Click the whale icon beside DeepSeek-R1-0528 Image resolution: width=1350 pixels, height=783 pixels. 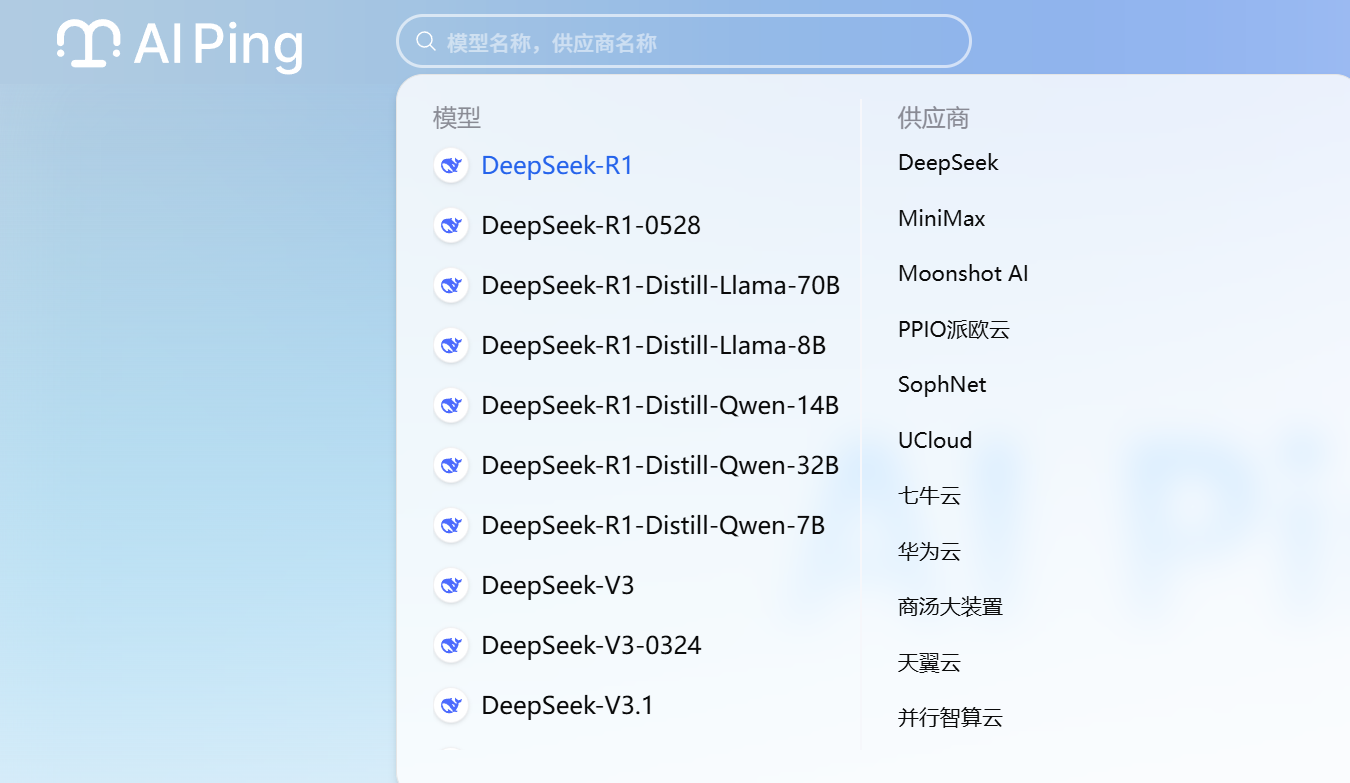pos(451,225)
